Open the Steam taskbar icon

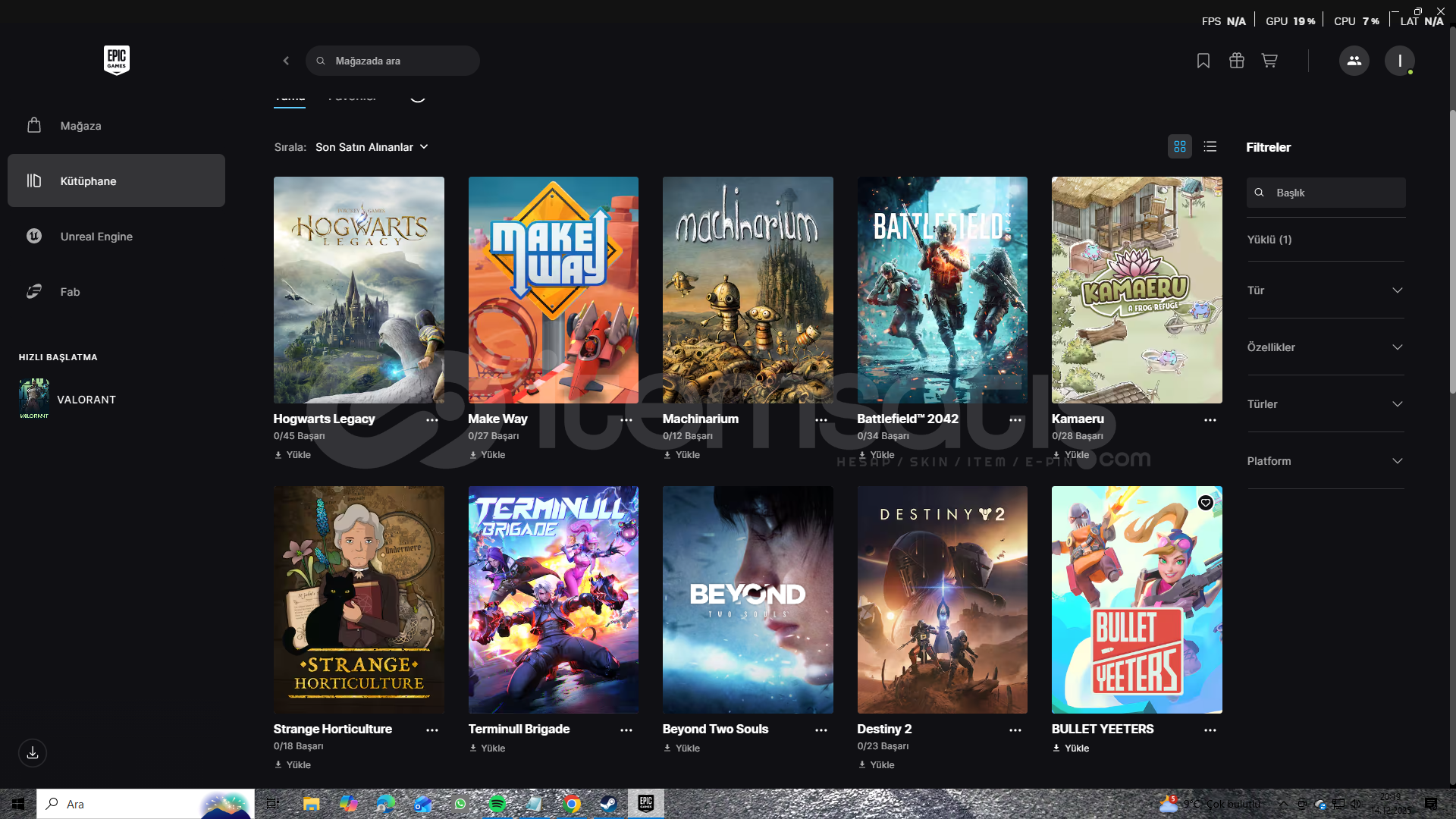608,804
